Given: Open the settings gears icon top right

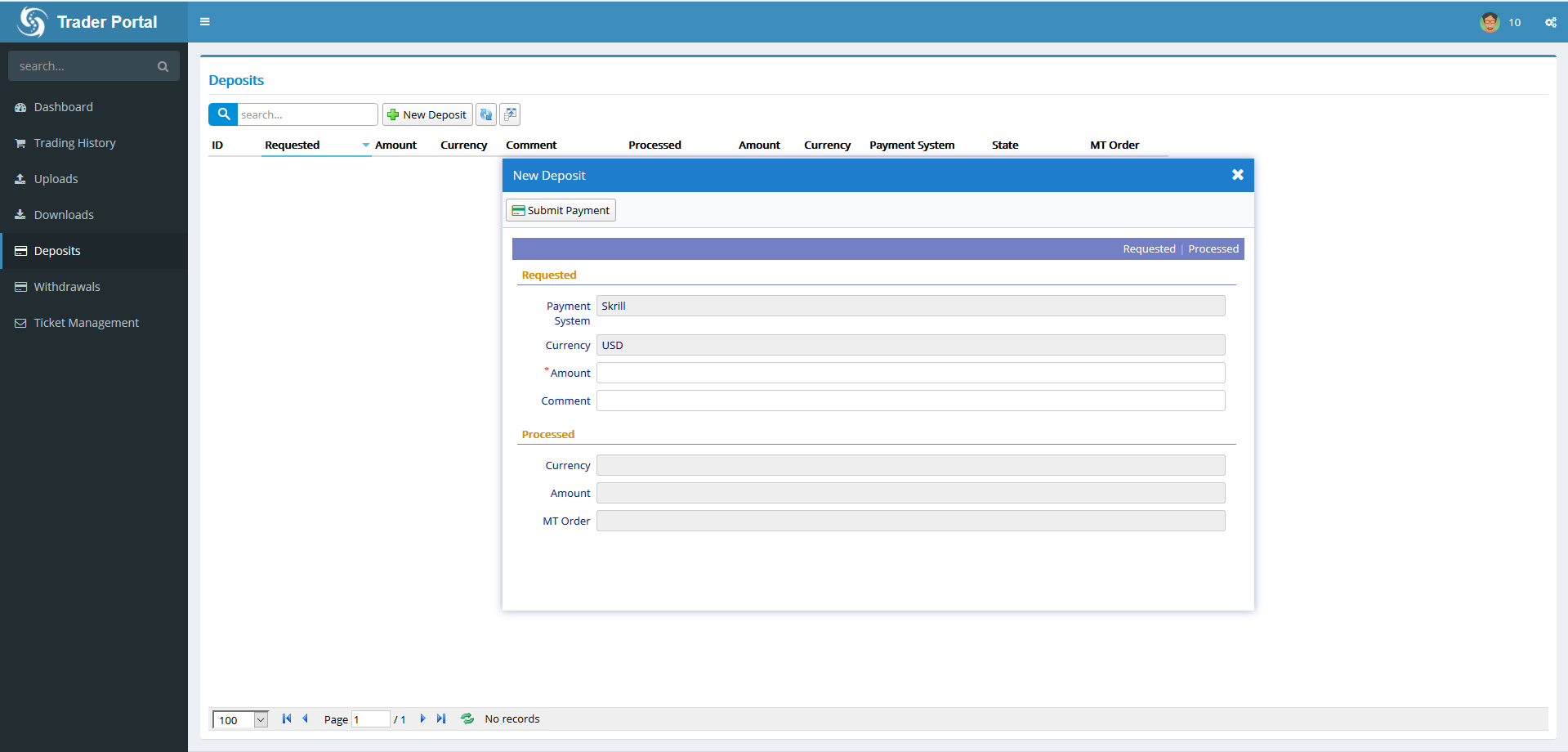Looking at the screenshot, I should tap(1550, 22).
